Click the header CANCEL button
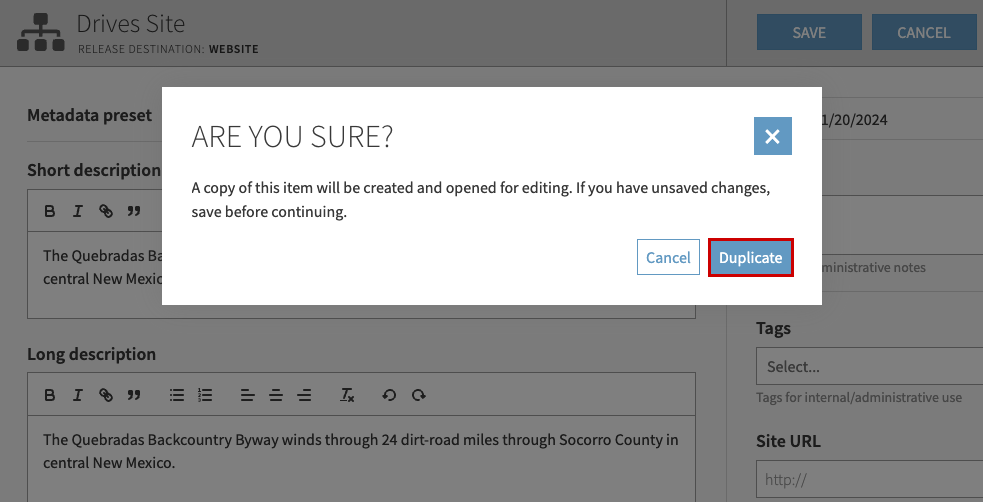Image resolution: width=983 pixels, height=502 pixels. [923, 32]
